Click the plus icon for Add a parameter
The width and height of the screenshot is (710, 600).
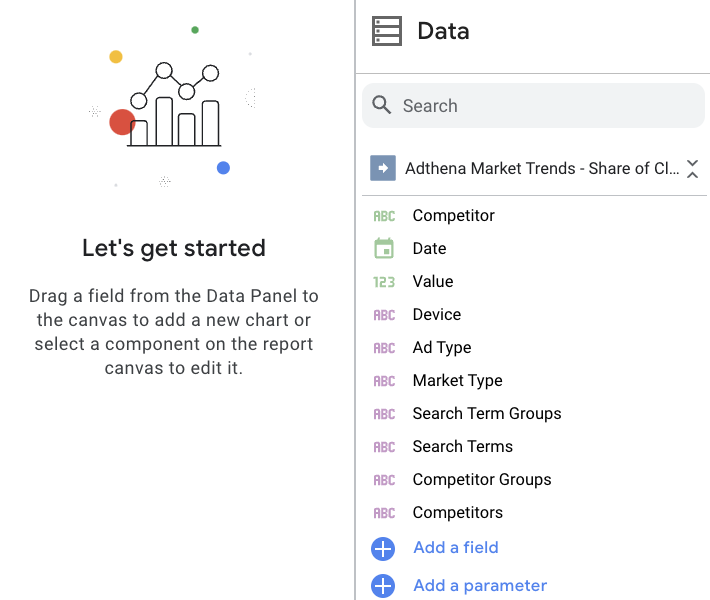(x=383, y=586)
